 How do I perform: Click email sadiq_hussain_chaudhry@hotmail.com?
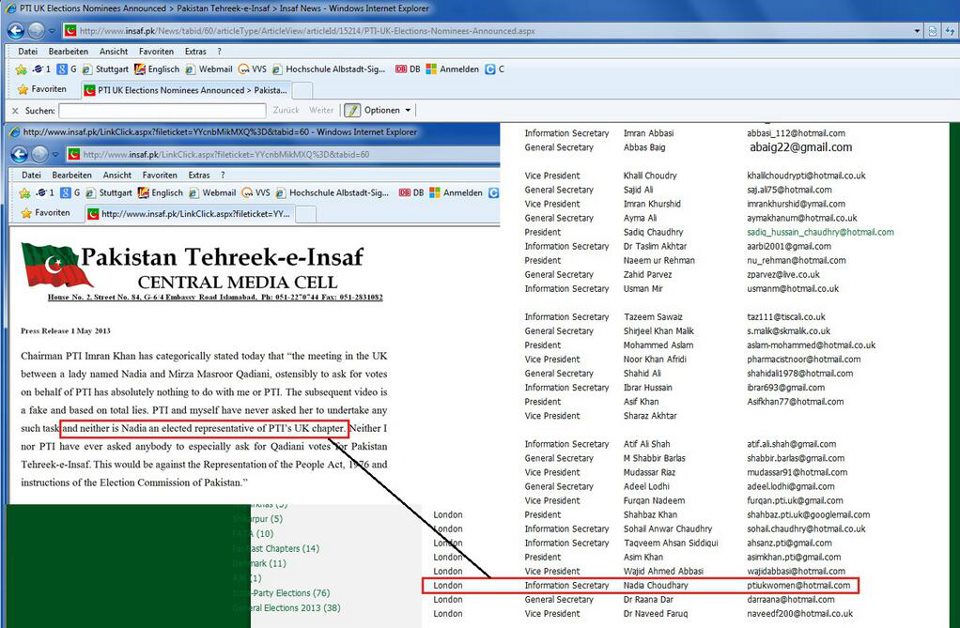coord(820,232)
